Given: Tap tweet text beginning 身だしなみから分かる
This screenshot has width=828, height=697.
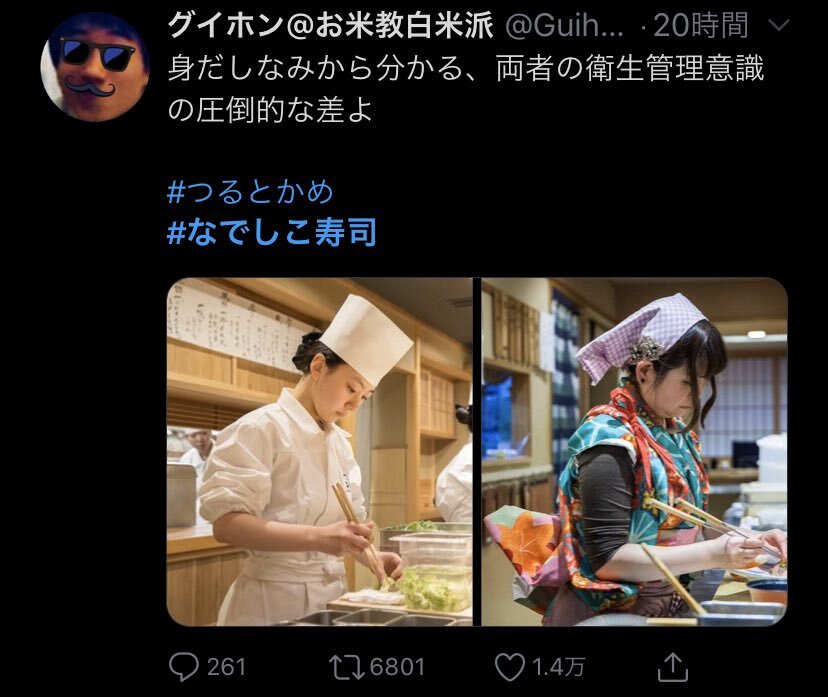Looking at the screenshot, I should click(x=466, y=69).
